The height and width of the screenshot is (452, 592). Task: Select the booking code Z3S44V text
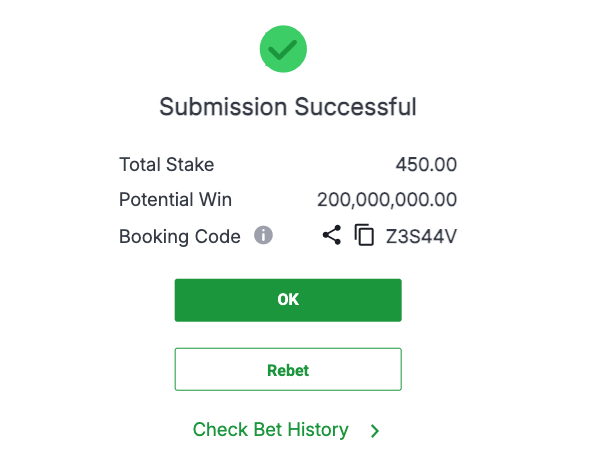coord(421,237)
